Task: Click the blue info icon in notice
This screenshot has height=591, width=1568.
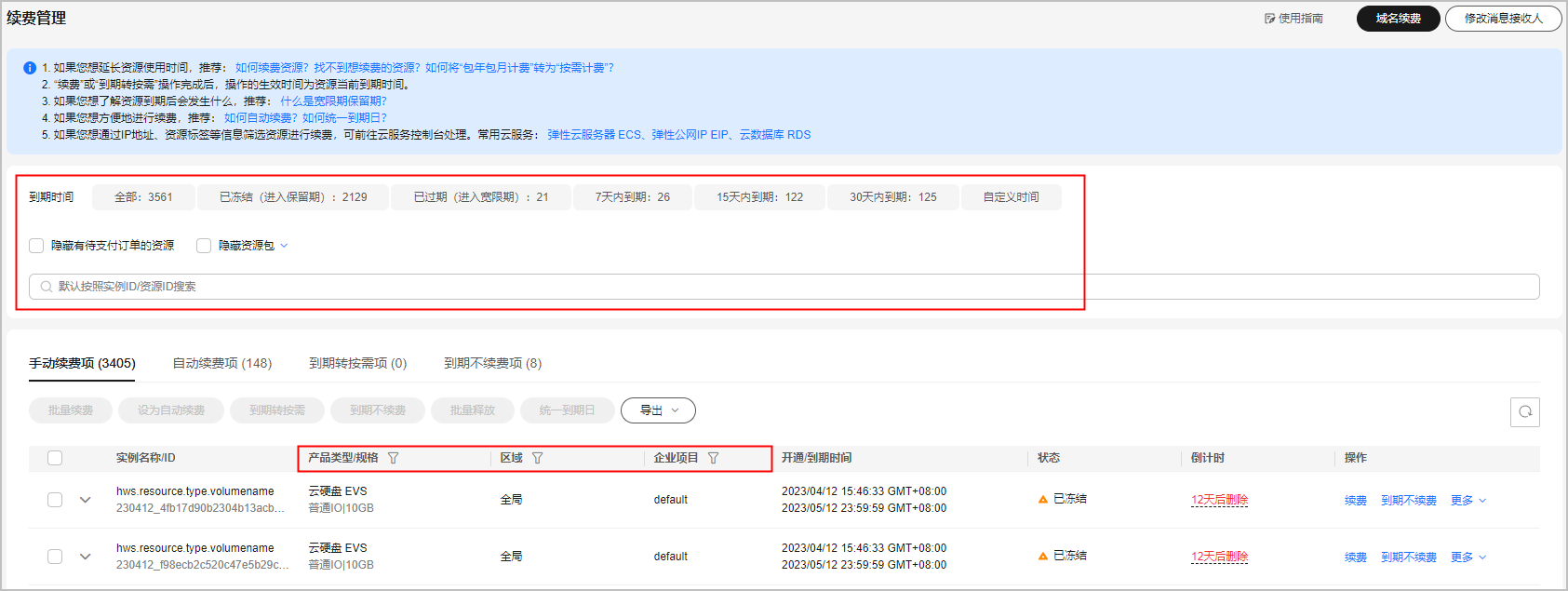Action: (30, 68)
